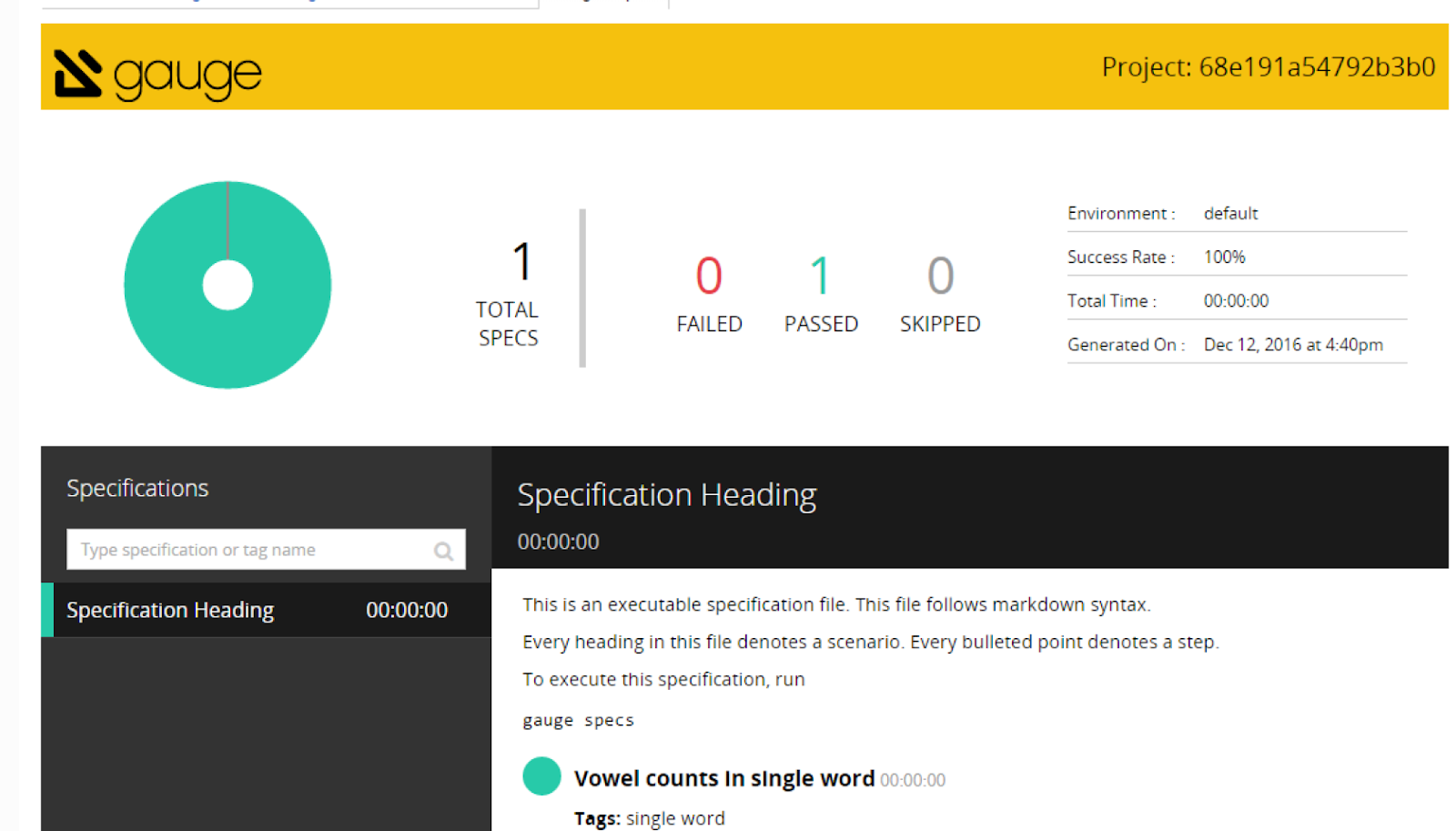Click the 'Specifications' sidebar heading
The height and width of the screenshot is (831, 1456).
click(137, 489)
